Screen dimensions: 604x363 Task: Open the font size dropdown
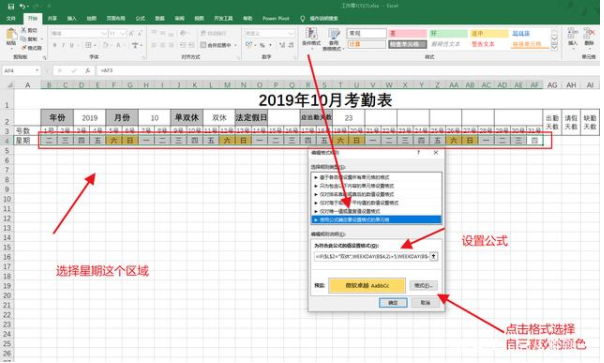coord(122,34)
